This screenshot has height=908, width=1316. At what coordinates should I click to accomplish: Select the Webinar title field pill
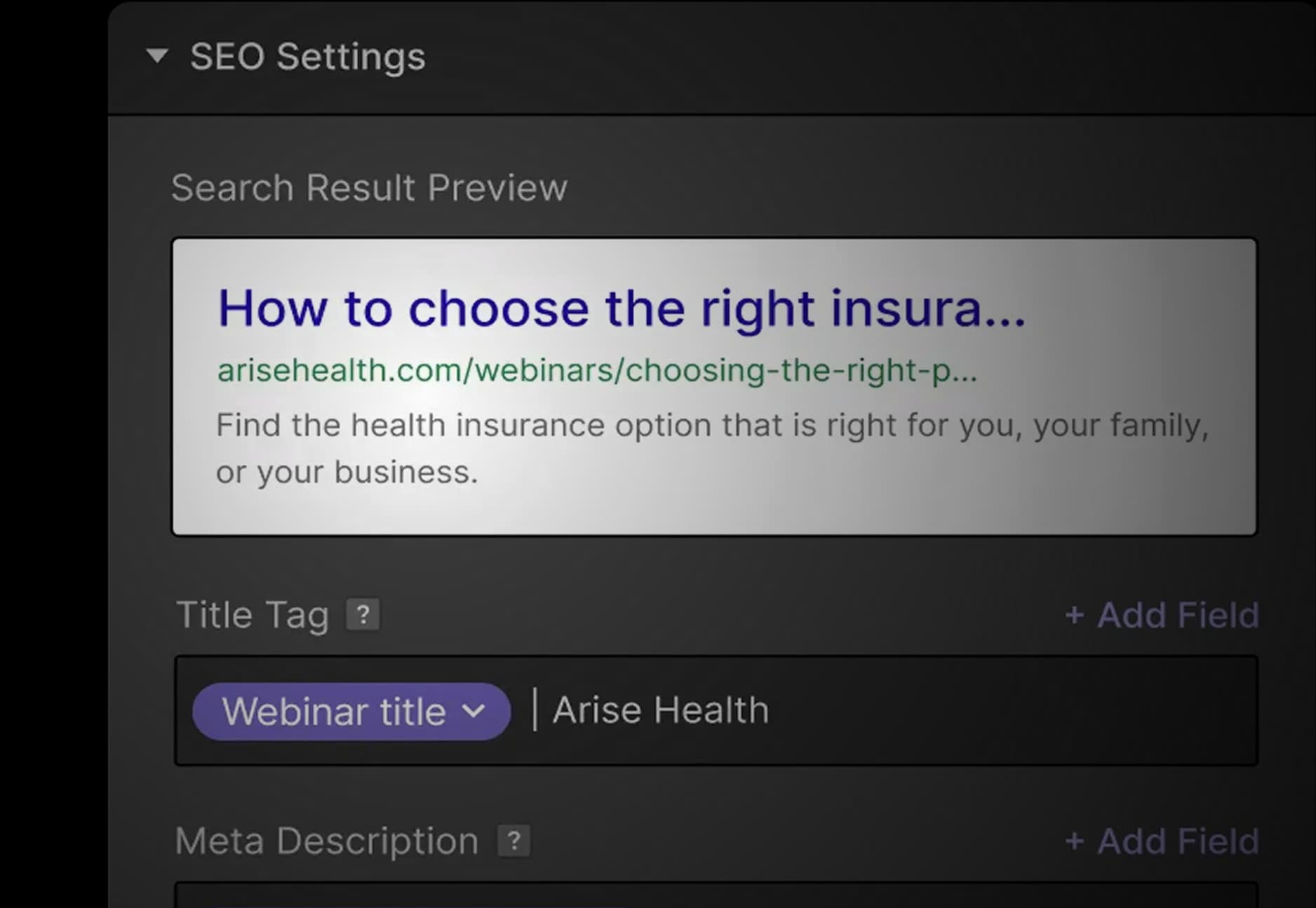click(333, 711)
